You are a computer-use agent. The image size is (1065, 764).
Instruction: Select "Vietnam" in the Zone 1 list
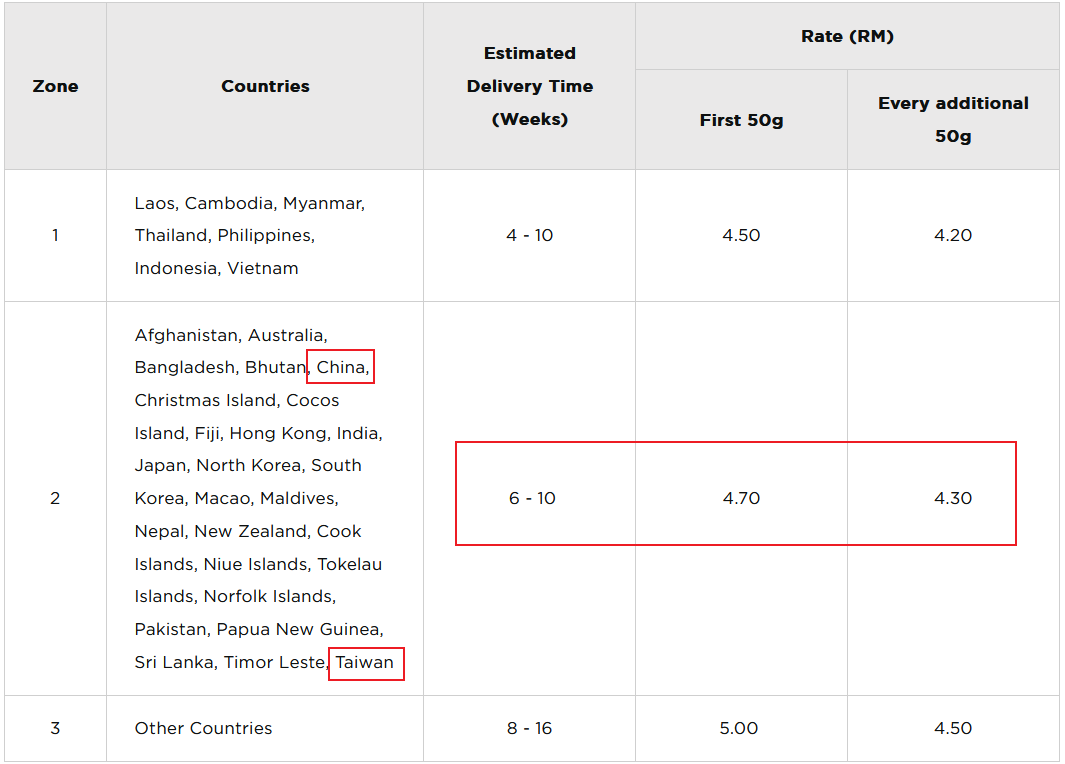263,268
